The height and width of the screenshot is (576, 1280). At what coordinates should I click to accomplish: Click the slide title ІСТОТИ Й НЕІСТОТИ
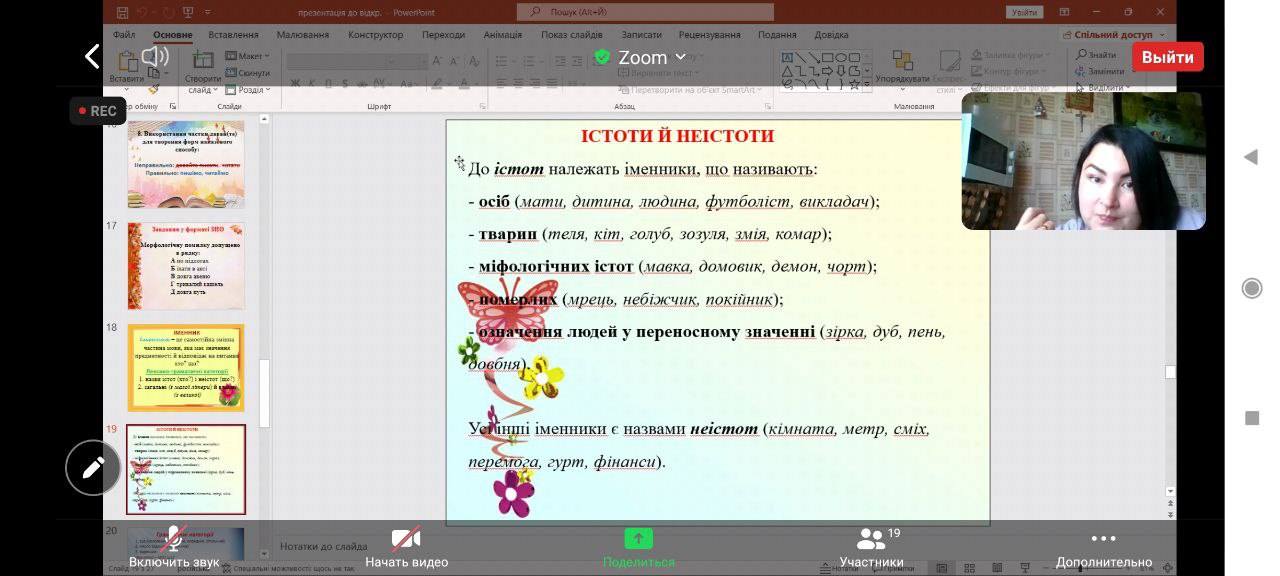677,136
